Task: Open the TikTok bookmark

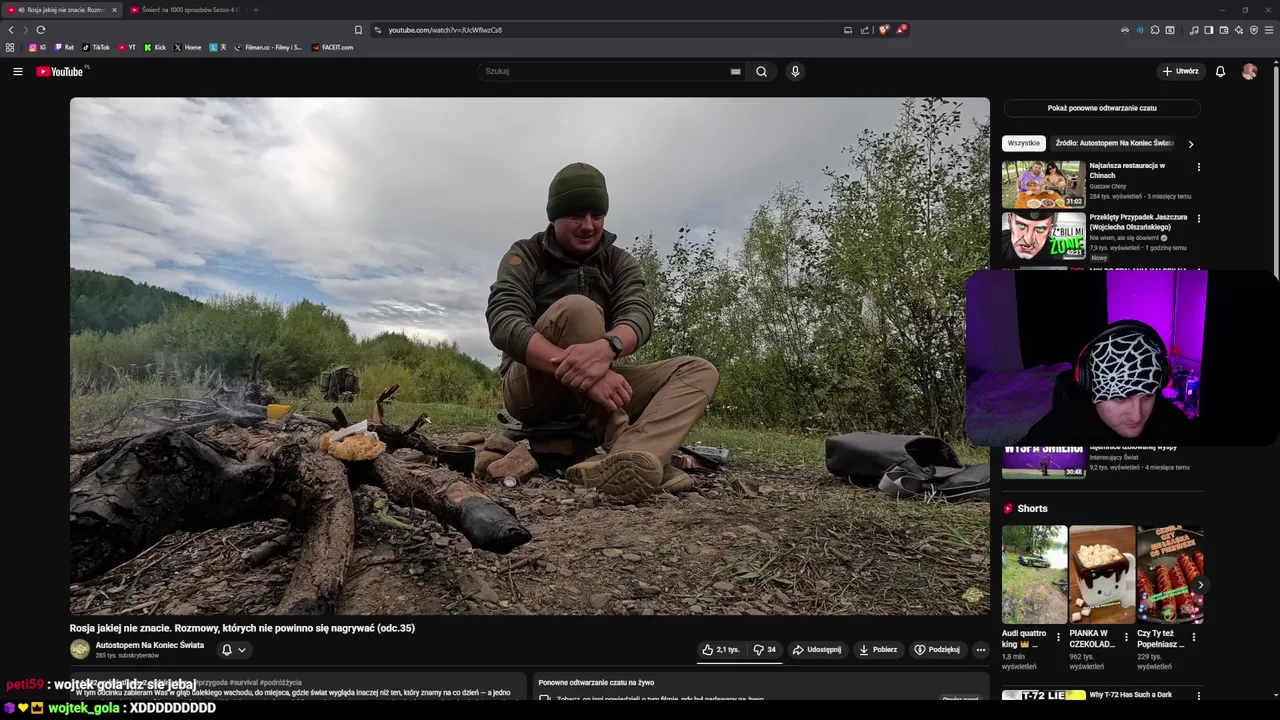Action: click(x=96, y=47)
